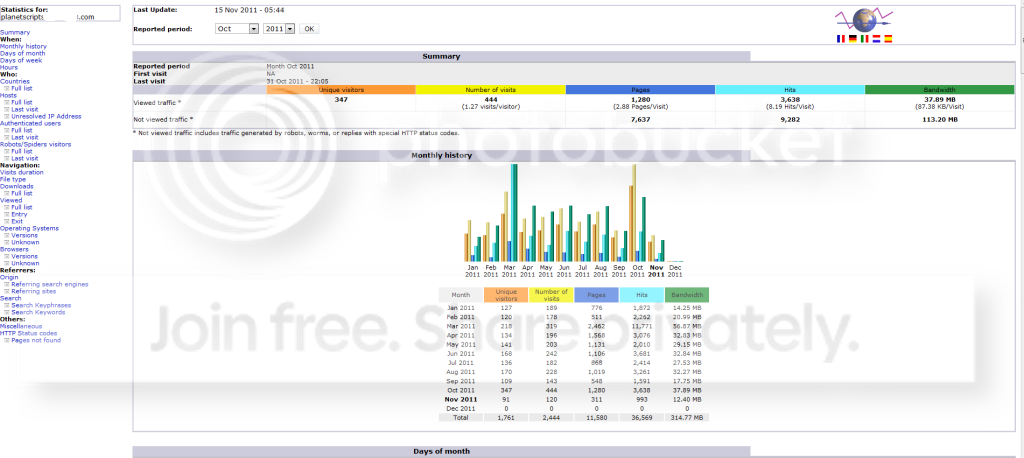
Task: Open Unknown under Browsers
Action: [25, 263]
